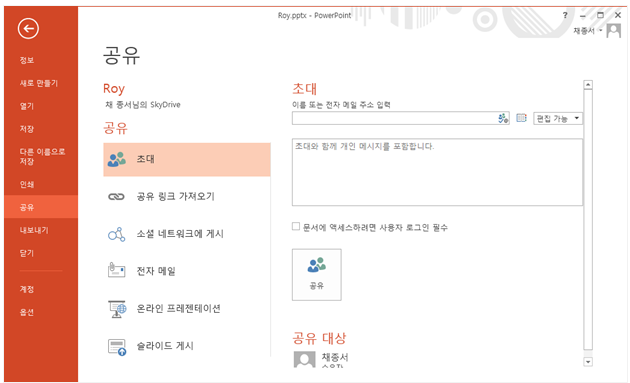Image resolution: width=630 pixels, height=383 pixels.
Task: Select the 공유 sidebar item
Action: point(41,207)
